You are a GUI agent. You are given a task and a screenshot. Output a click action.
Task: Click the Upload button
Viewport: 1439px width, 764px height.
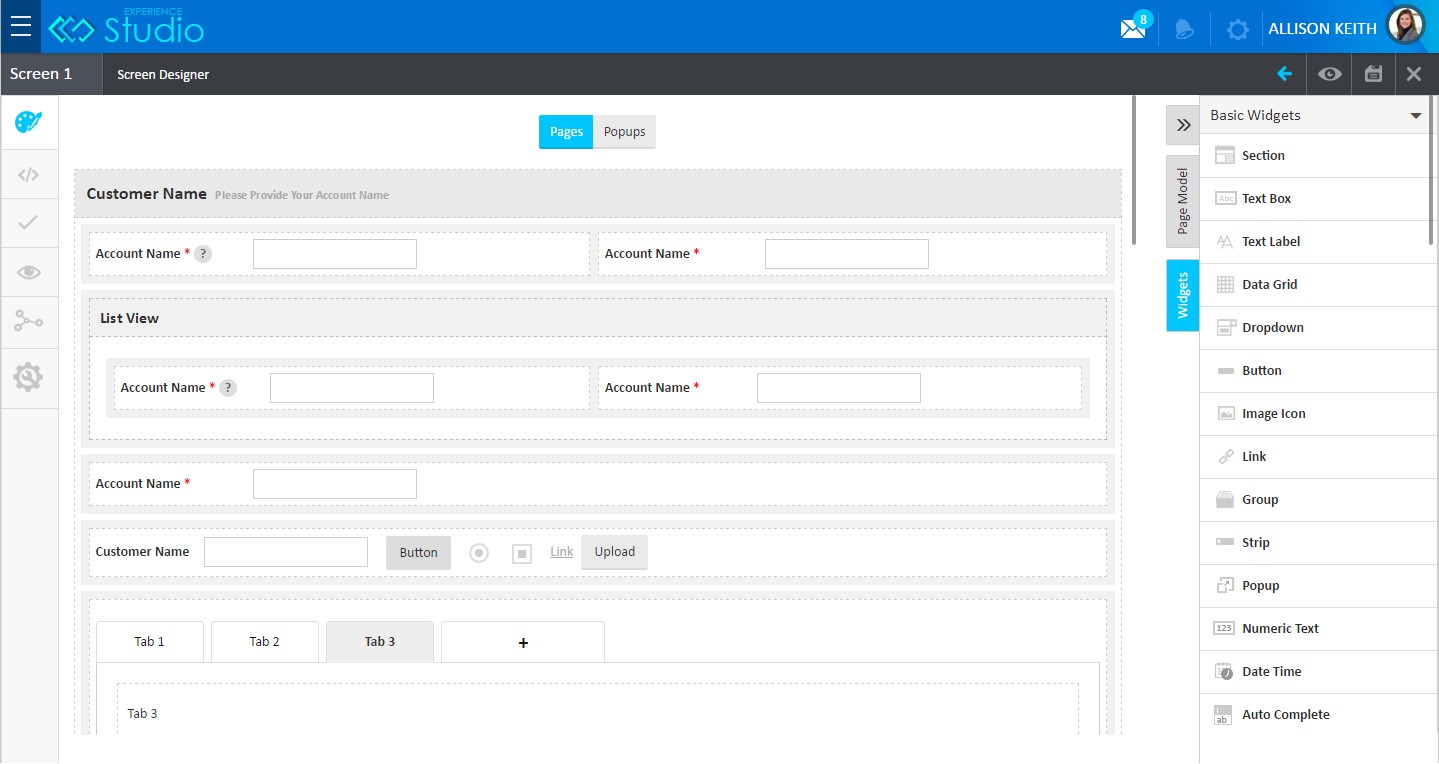point(614,552)
